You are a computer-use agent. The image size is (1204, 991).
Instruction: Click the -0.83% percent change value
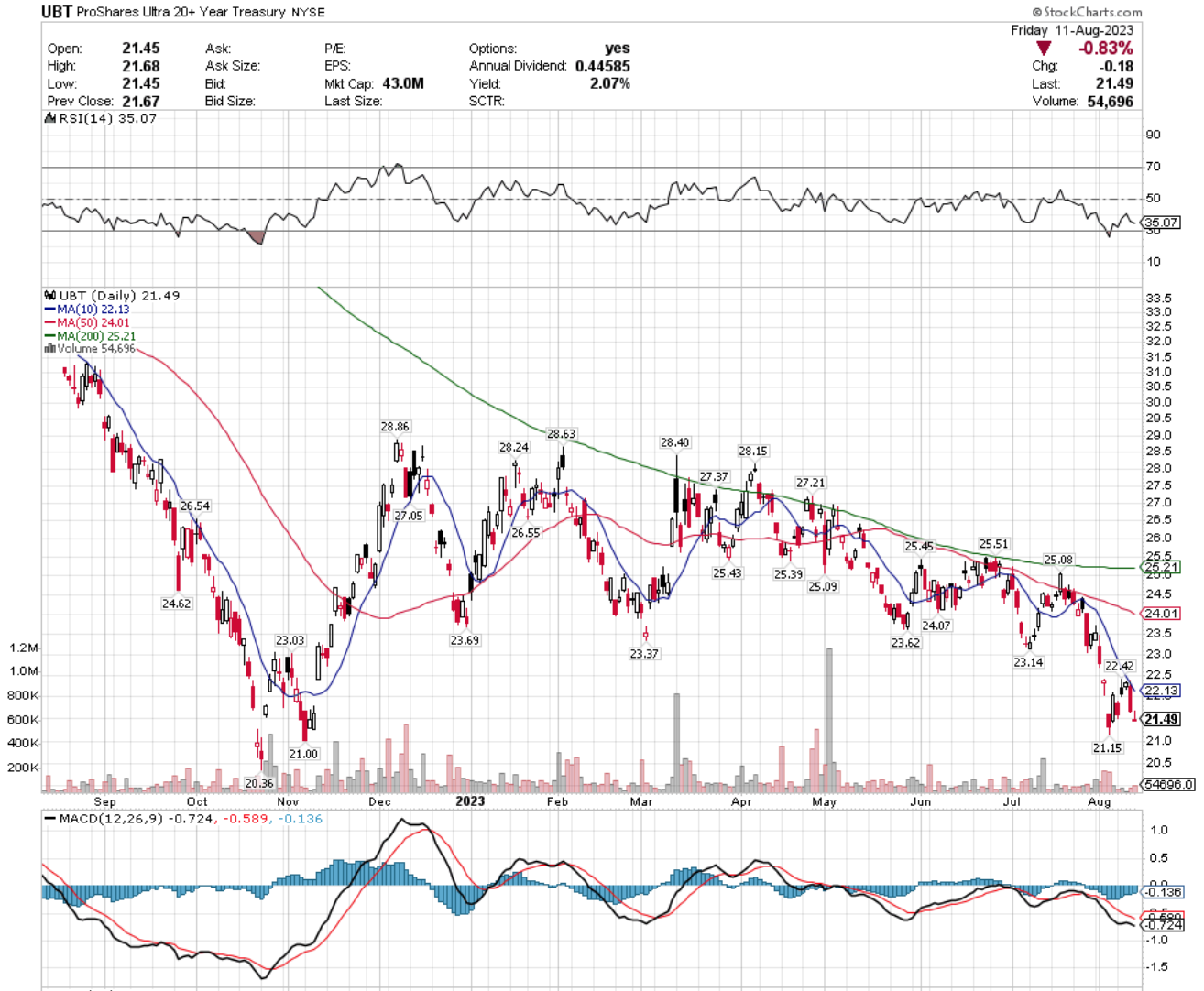coord(1105,49)
